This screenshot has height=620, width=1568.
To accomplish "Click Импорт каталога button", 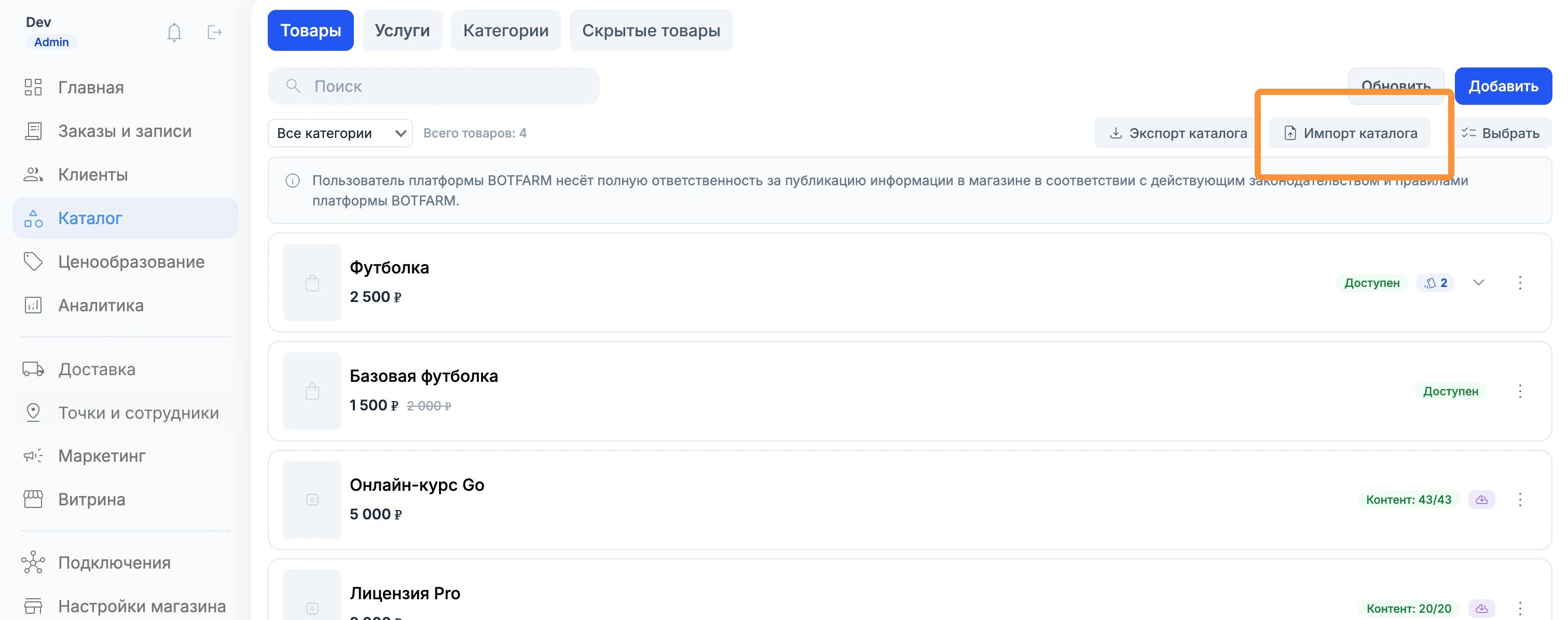I will [1350, 133].
